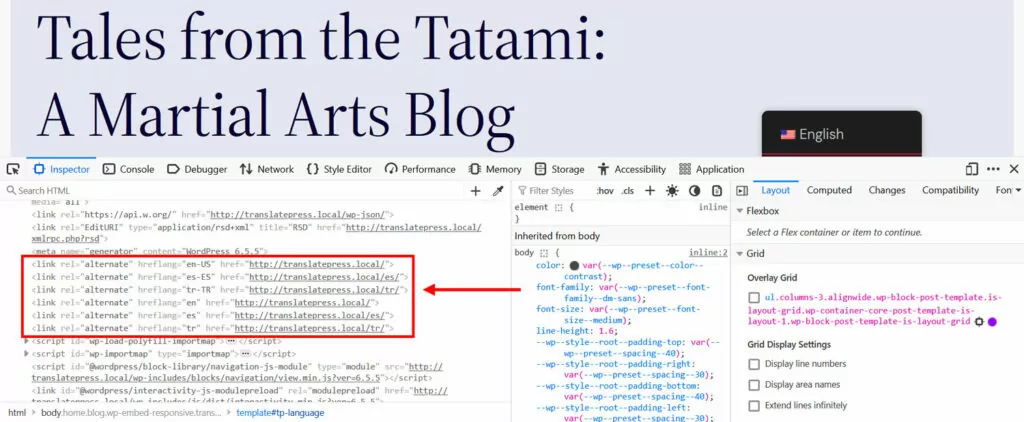Image resolution: width=1024 pixels, height=422 pixels.
Task: Open the Inspector tab
Action: click(61, 169)
